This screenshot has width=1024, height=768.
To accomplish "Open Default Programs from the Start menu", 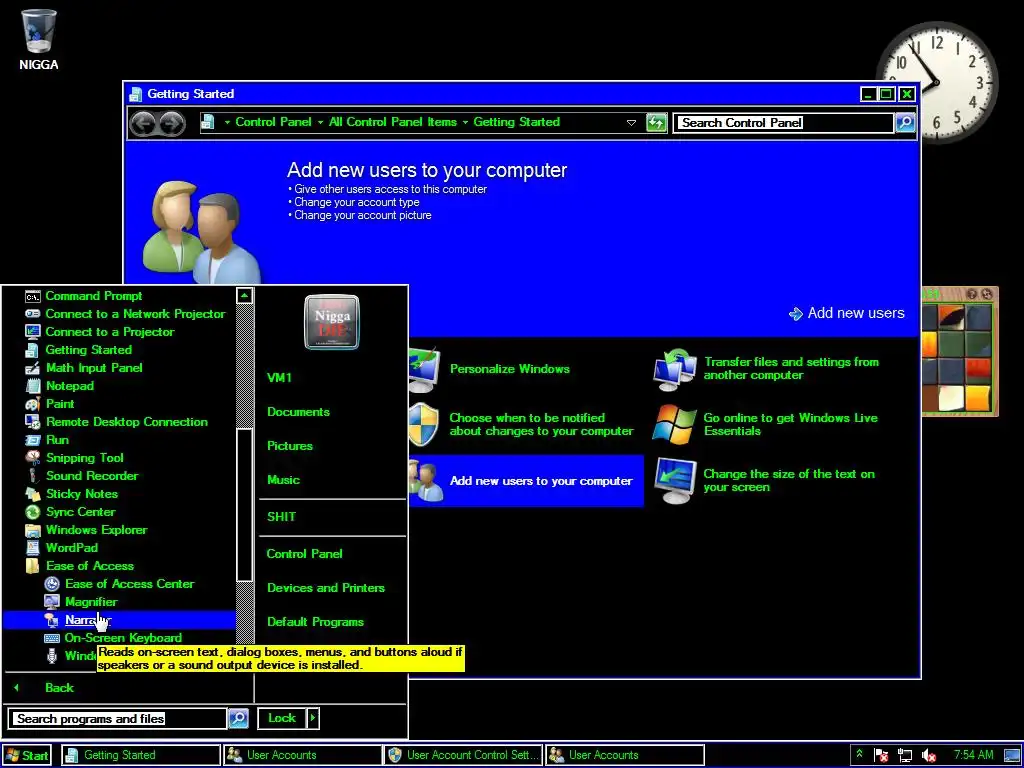I will pyautogui.click(x=315, y=622).
